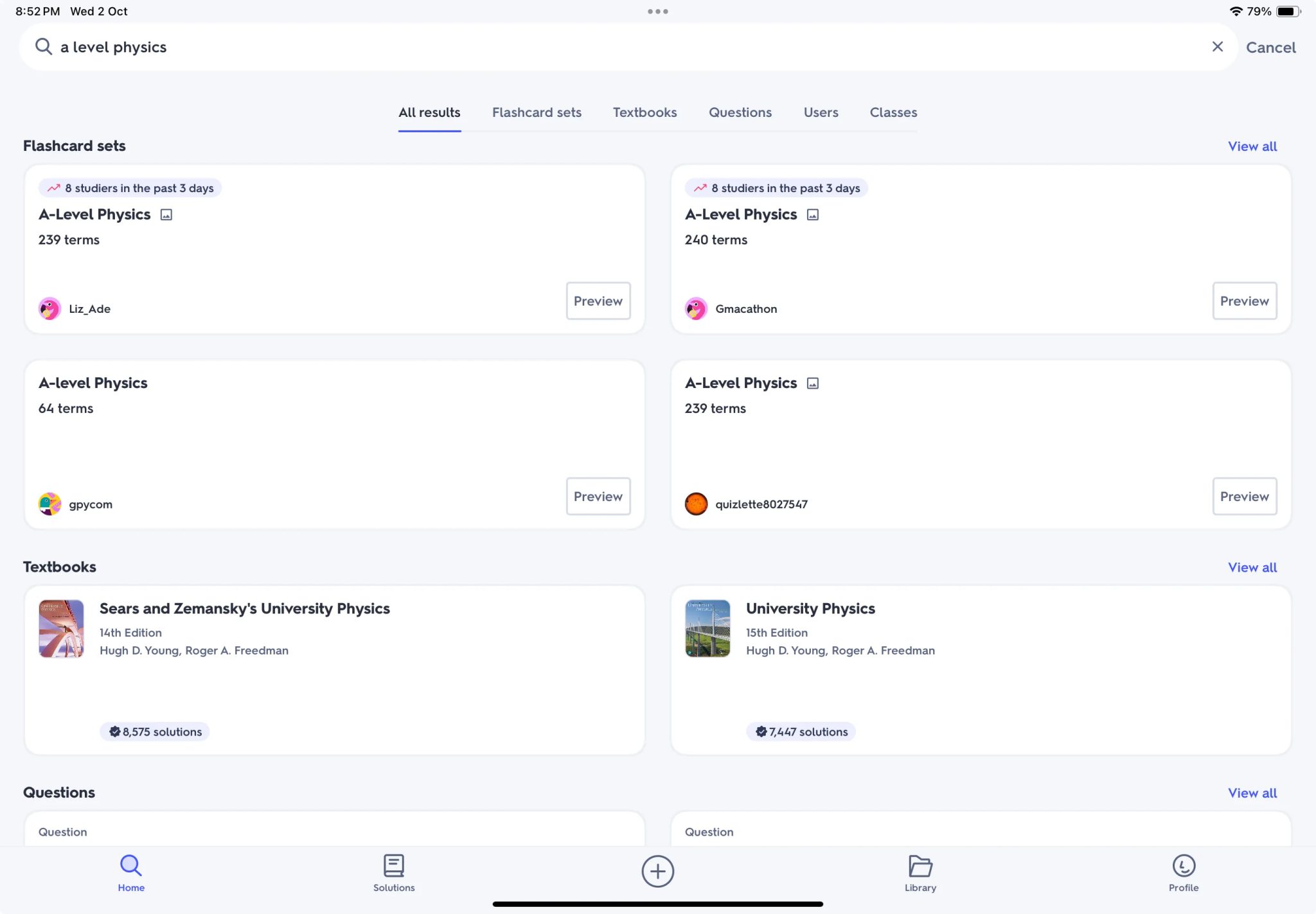This screenshot has height=914, width=1316.
Task: Switch to the Flashcard sets tab
Action: (537, 112)
